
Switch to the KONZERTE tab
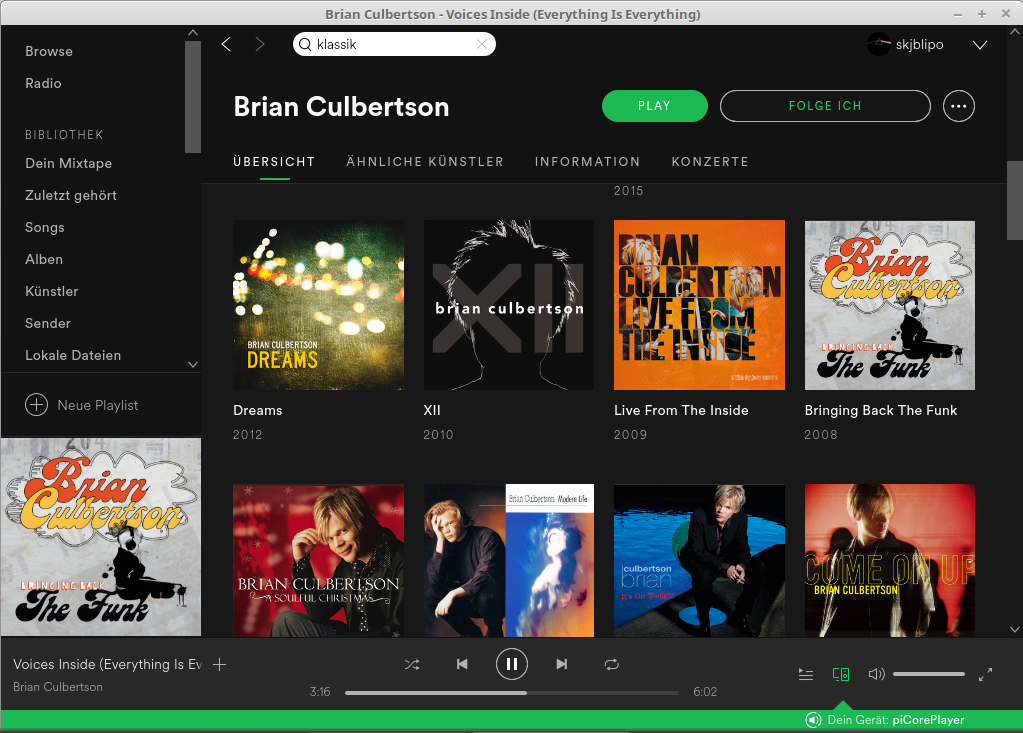tap(710, 162)
